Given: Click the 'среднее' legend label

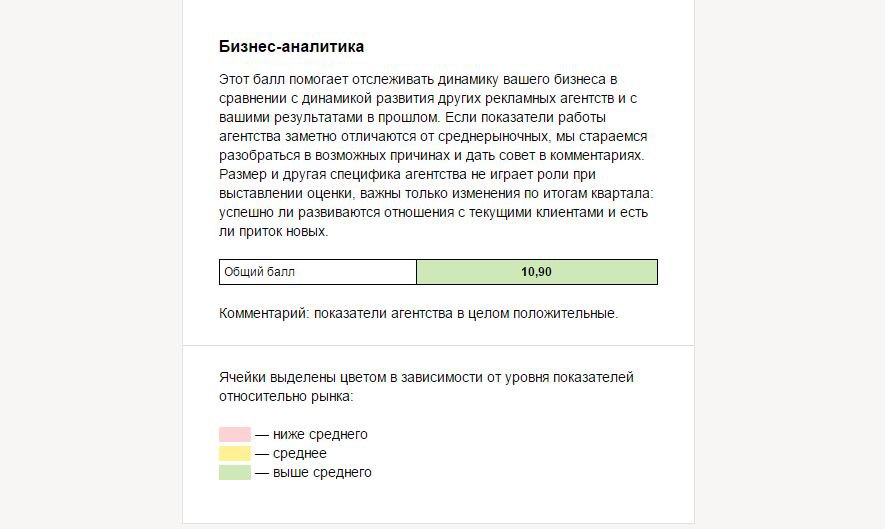Looking at the screenshot, I should pyautogui.click(x=299, y=454).
